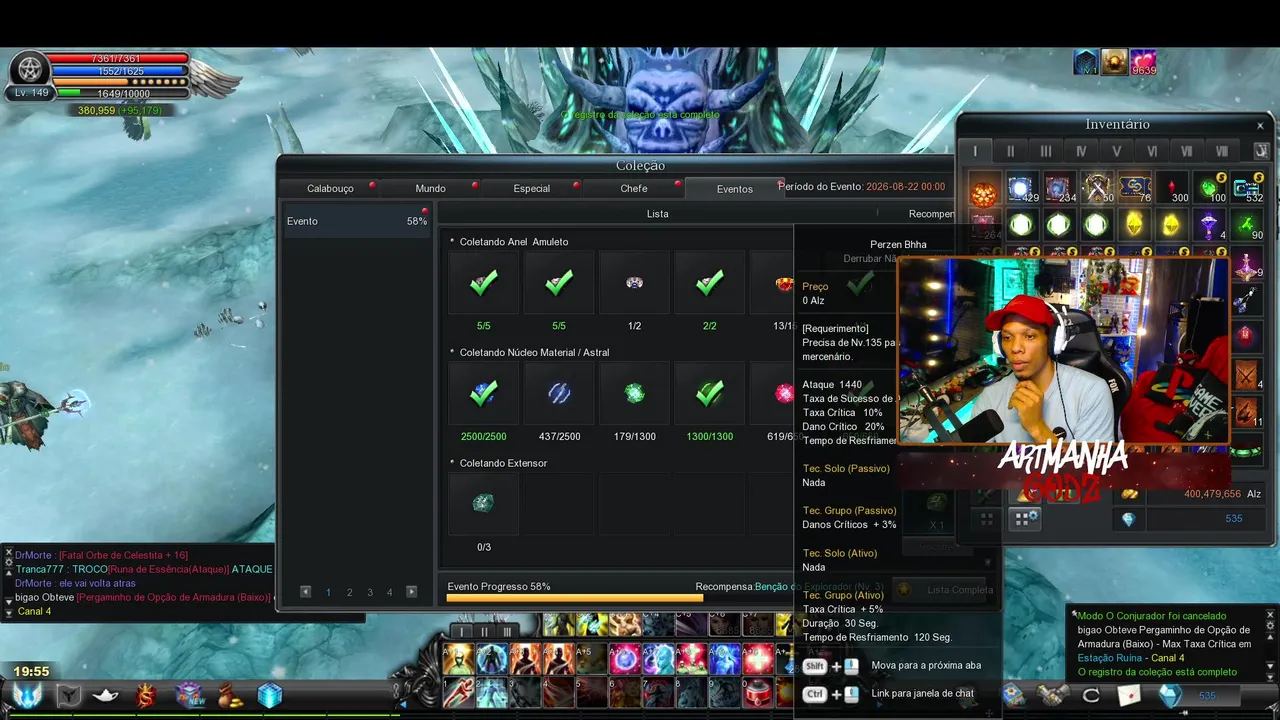Jump to collection page 2
Screen dimensions: 1280x720
(x=349, y=592)
